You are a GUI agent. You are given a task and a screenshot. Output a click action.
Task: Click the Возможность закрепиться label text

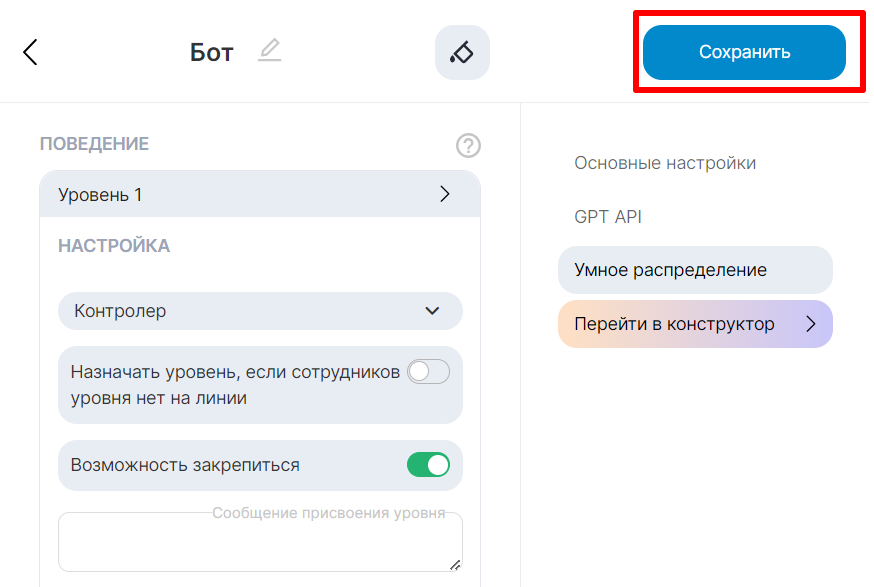click(185, 465)
